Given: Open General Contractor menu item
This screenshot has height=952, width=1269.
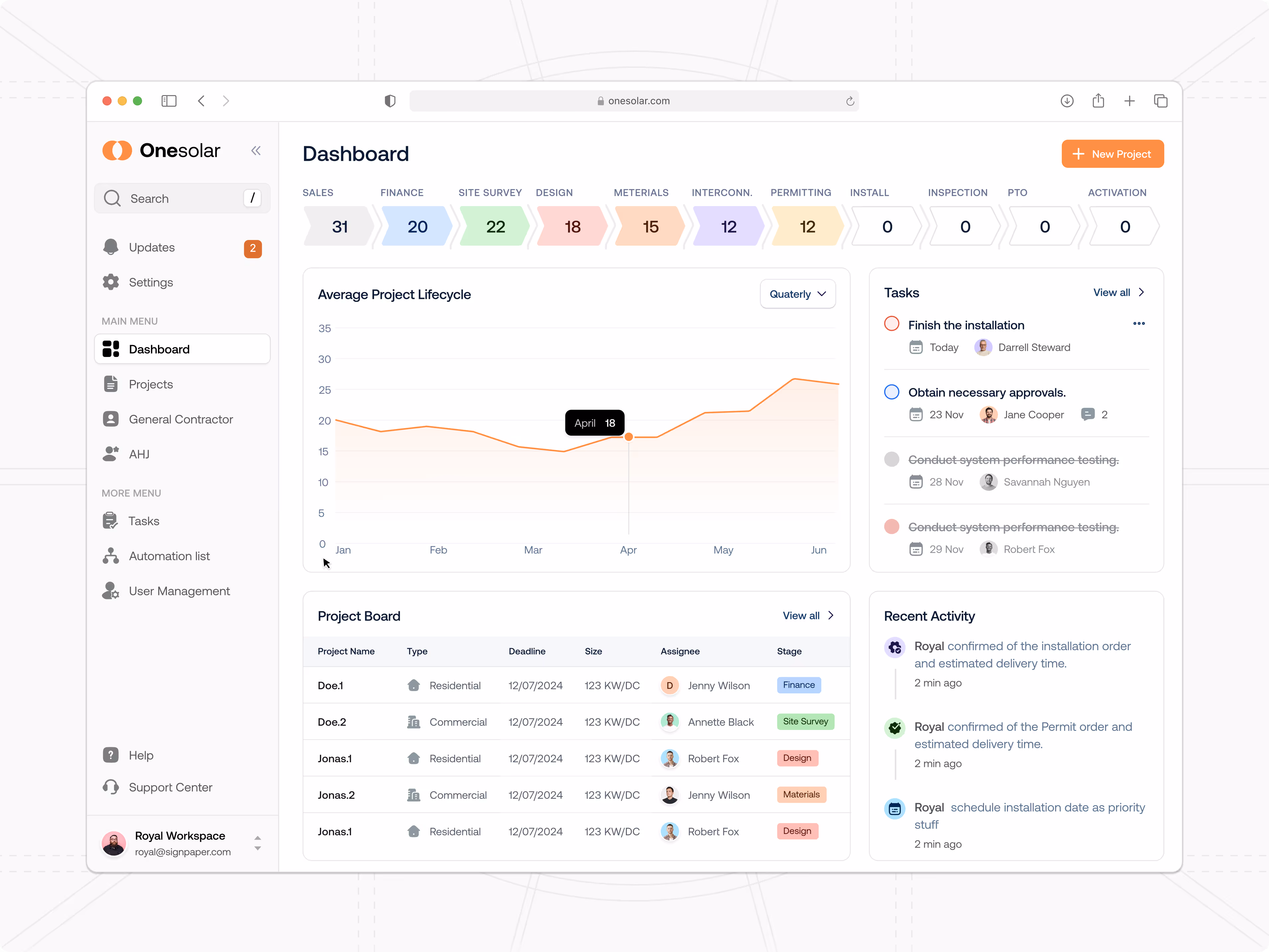Looking at the screenshot, I should (x=180, y=419).
